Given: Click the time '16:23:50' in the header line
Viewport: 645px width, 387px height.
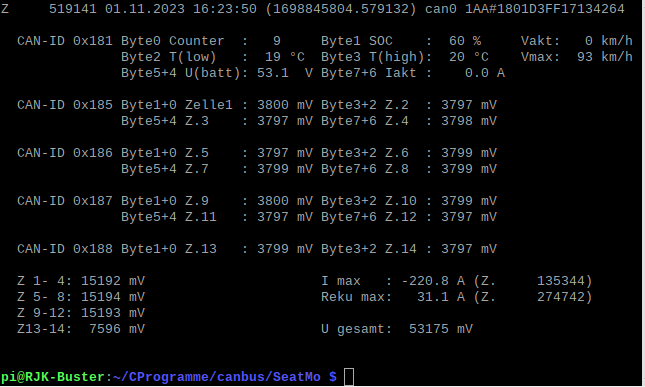Looking at the screenshot, I should coord(225,9).
